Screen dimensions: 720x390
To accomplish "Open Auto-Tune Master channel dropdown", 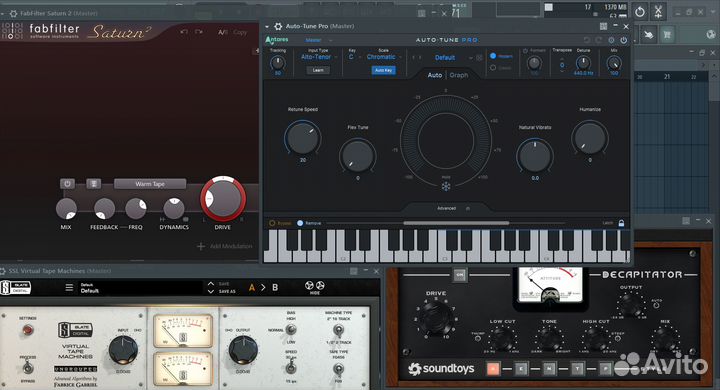I will coord(318,40).
